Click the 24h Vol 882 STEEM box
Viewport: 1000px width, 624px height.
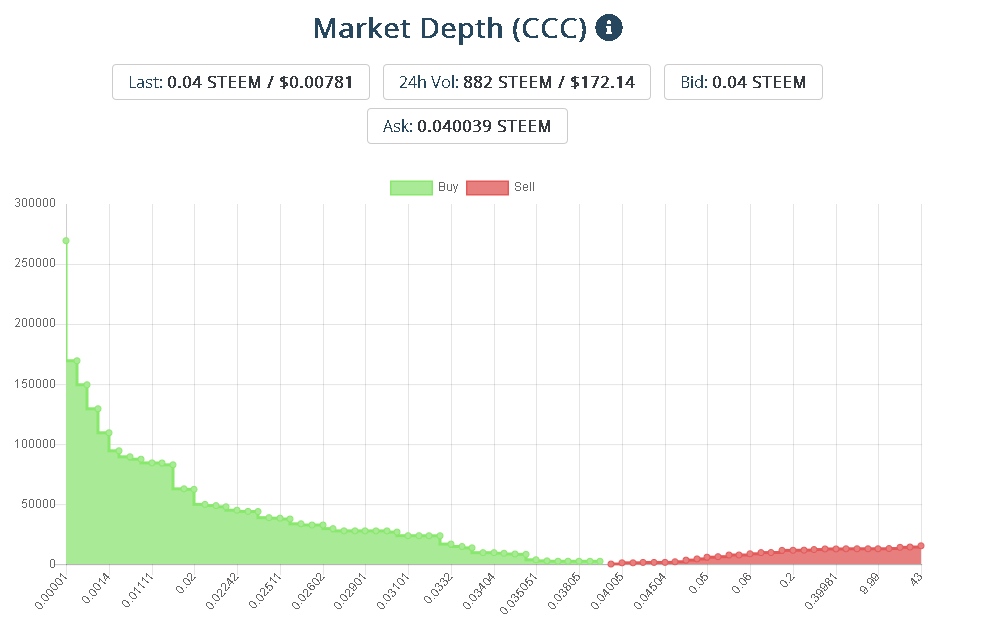[x=516, y=82]
